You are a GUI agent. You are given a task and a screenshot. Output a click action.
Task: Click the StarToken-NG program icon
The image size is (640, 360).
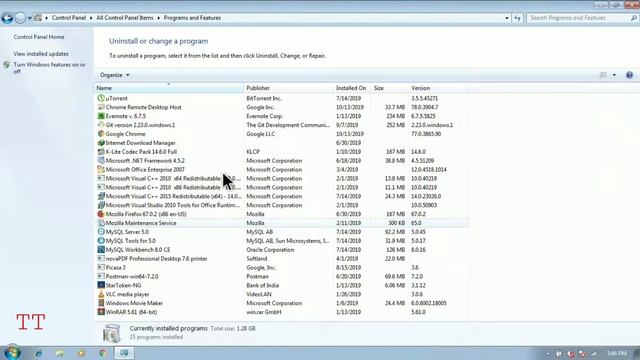point(101,285)
